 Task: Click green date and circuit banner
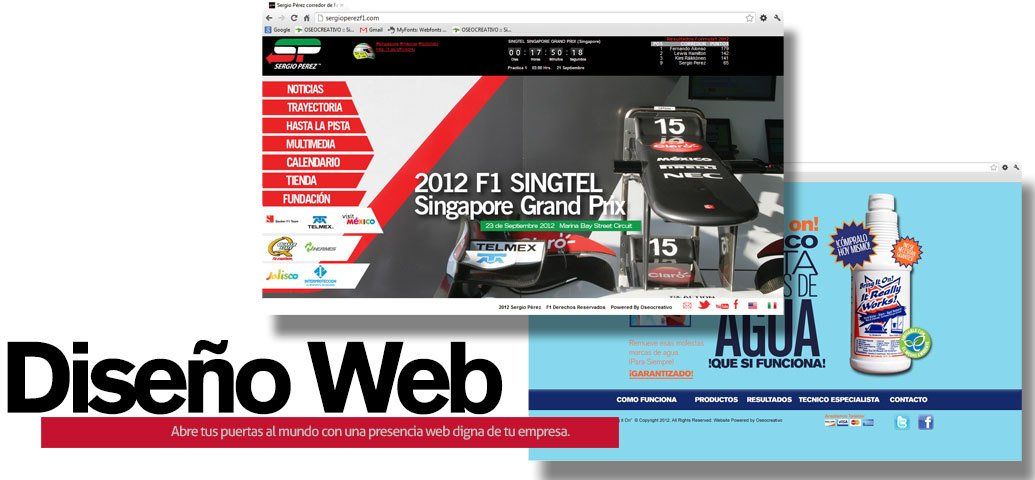[x=560, y=225]
